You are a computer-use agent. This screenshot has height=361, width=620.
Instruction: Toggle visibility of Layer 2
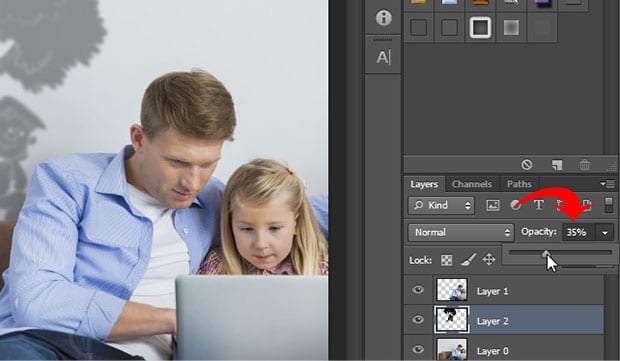418,319
